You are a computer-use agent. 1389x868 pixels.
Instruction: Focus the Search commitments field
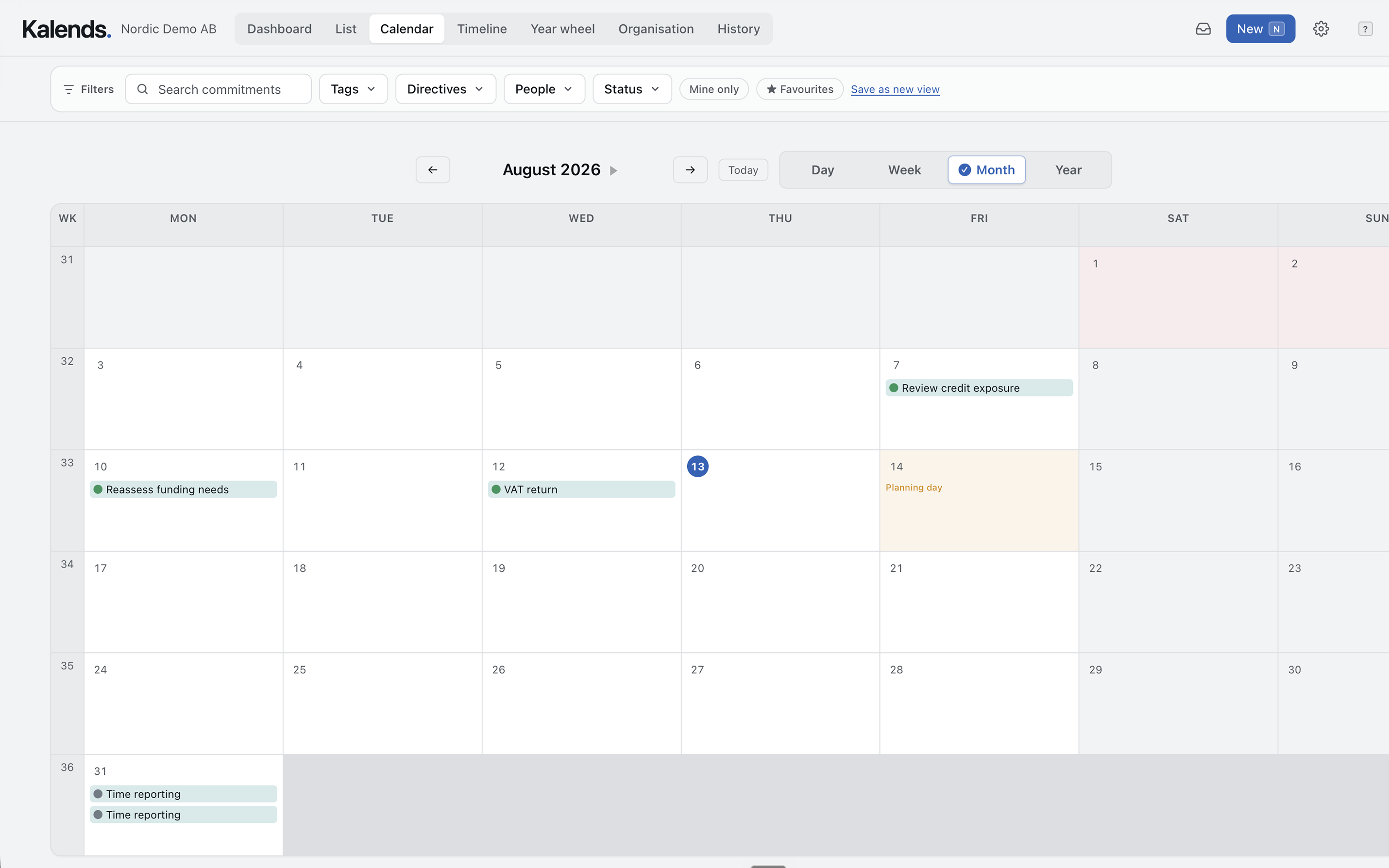218,89
